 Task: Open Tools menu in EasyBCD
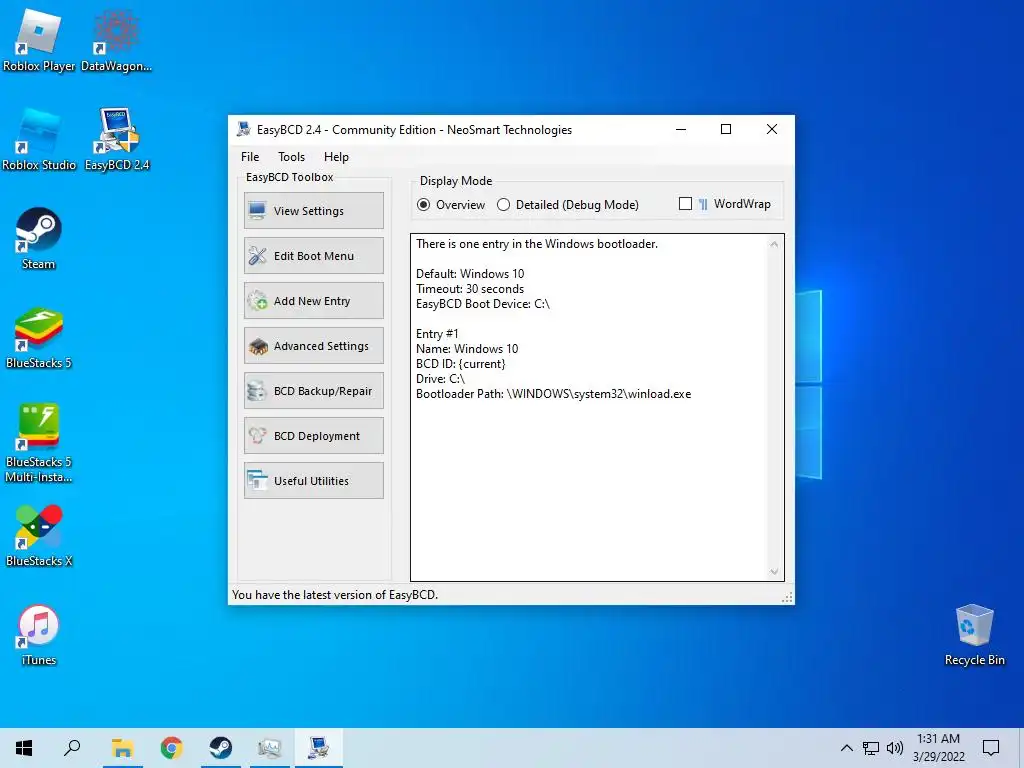[291, 157]
